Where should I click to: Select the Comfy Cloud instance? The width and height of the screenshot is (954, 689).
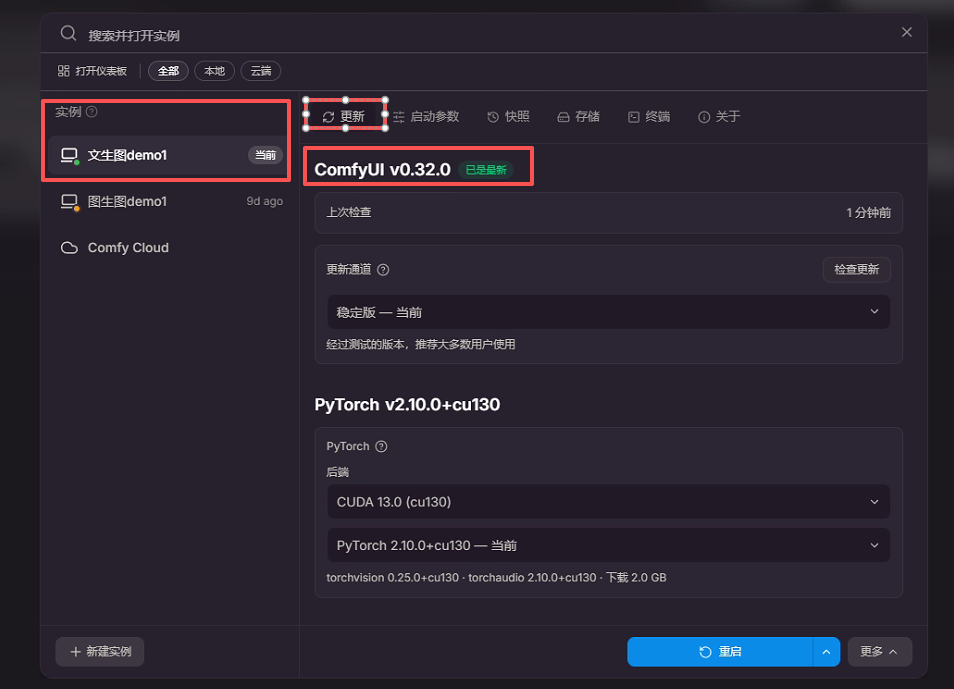click(166, 248)
